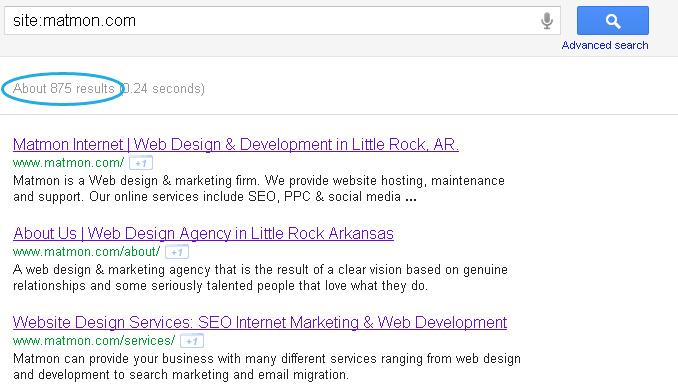
Task: Click the 'About 875 results' count text
Action: 64,89
